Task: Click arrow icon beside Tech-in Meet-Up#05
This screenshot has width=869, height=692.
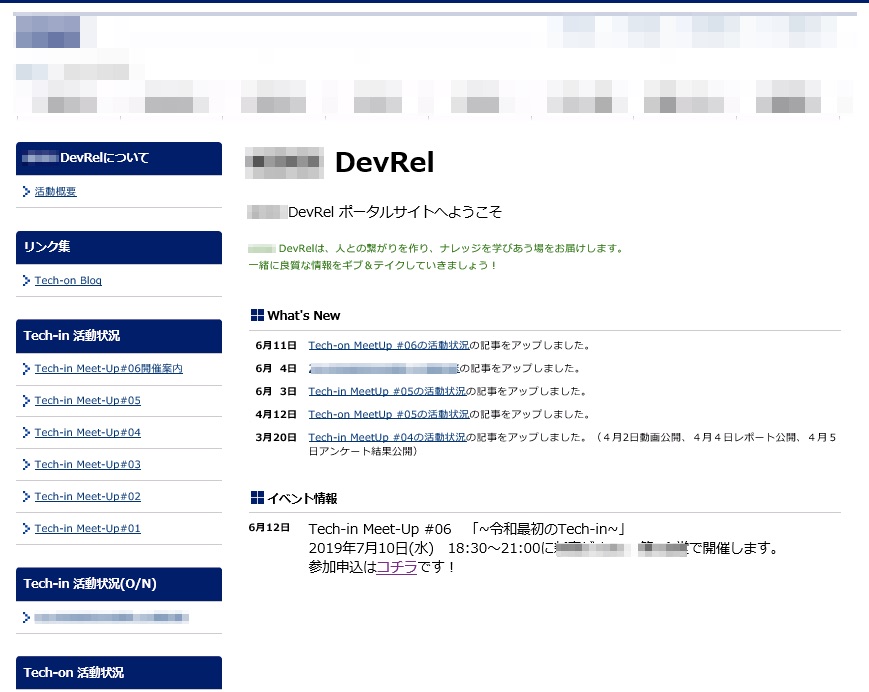Action: pos(26,401)
